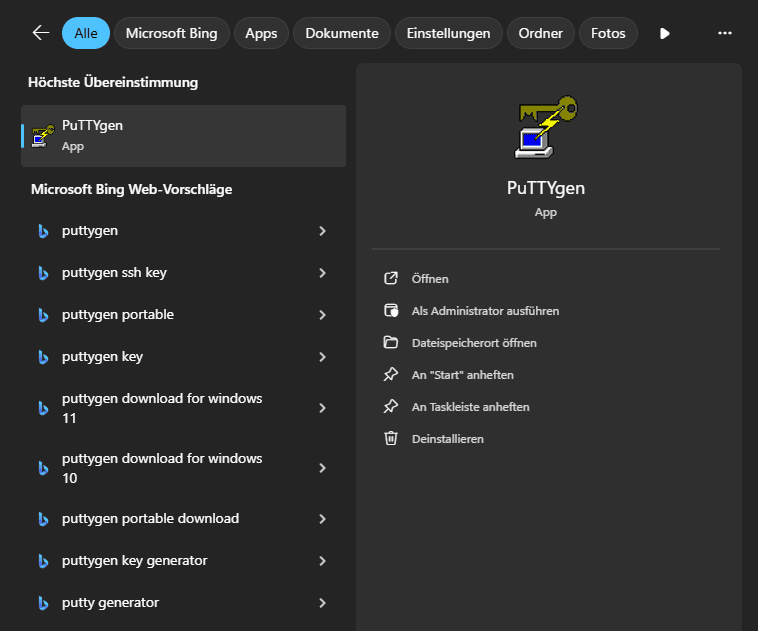Expand chevron for 'putty generator'
The height and width of the screenshot is (631, 758).
pyautogui.click(x=322, y=603)
